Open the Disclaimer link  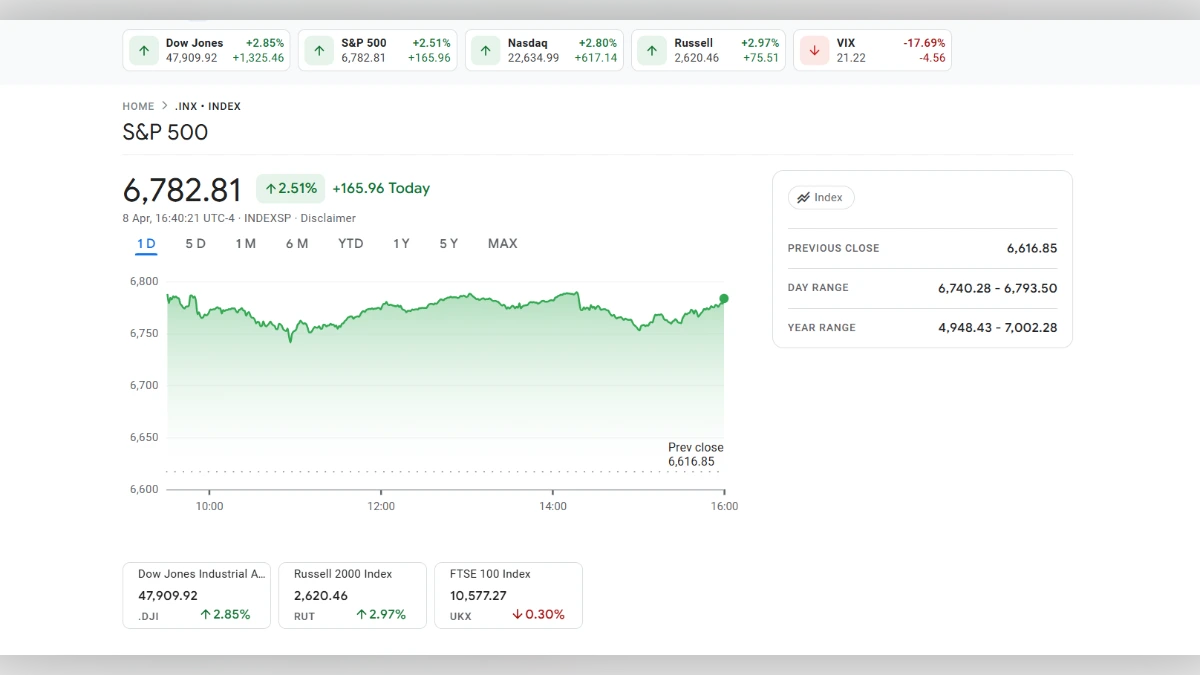329,217
